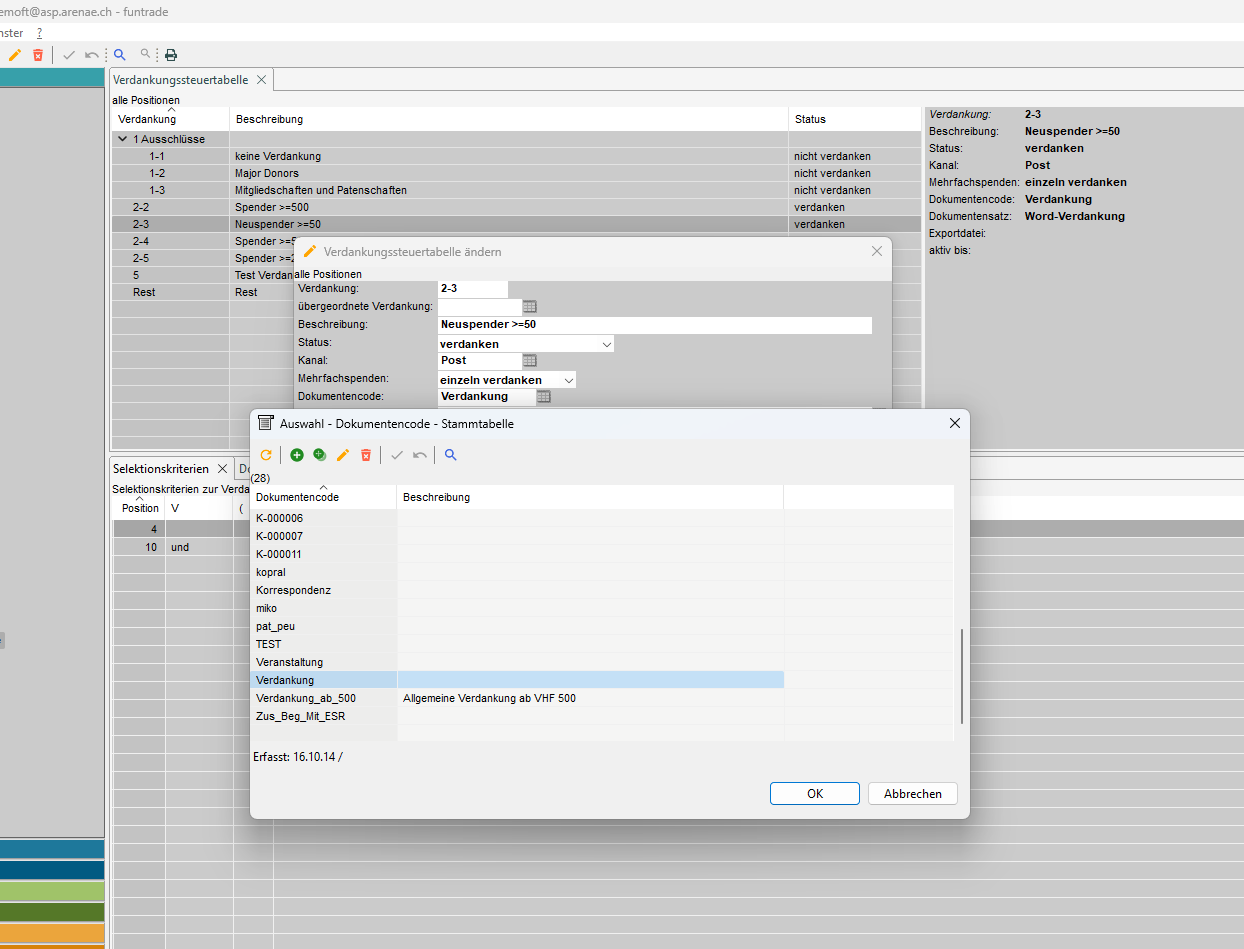Viewport: 1244px width, 949px height.
Task: Click the vertical scrollbar in the Dokumentencode list
Action: [x=962, y=676]
